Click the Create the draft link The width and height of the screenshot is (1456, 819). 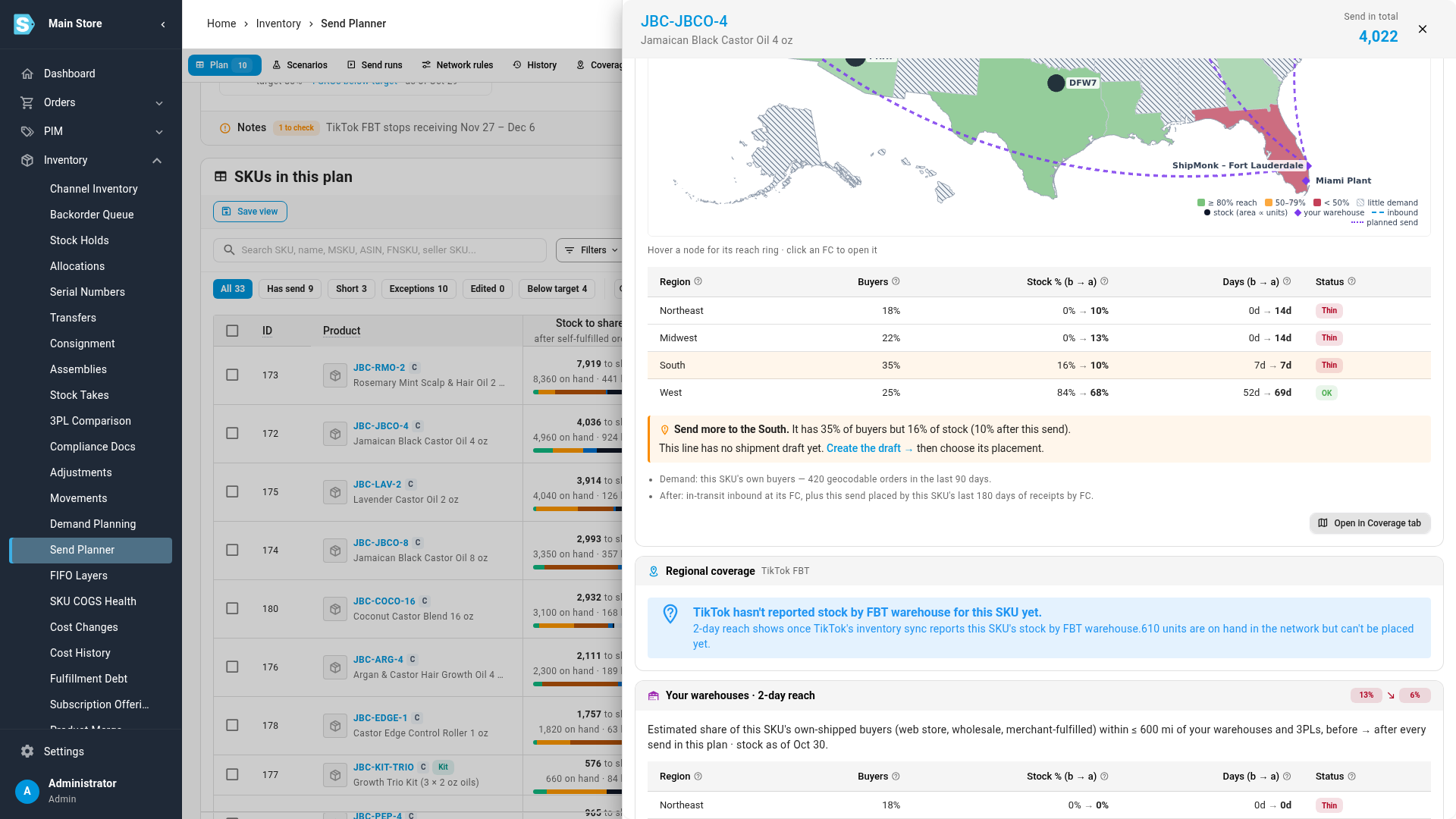click(870, 448)
